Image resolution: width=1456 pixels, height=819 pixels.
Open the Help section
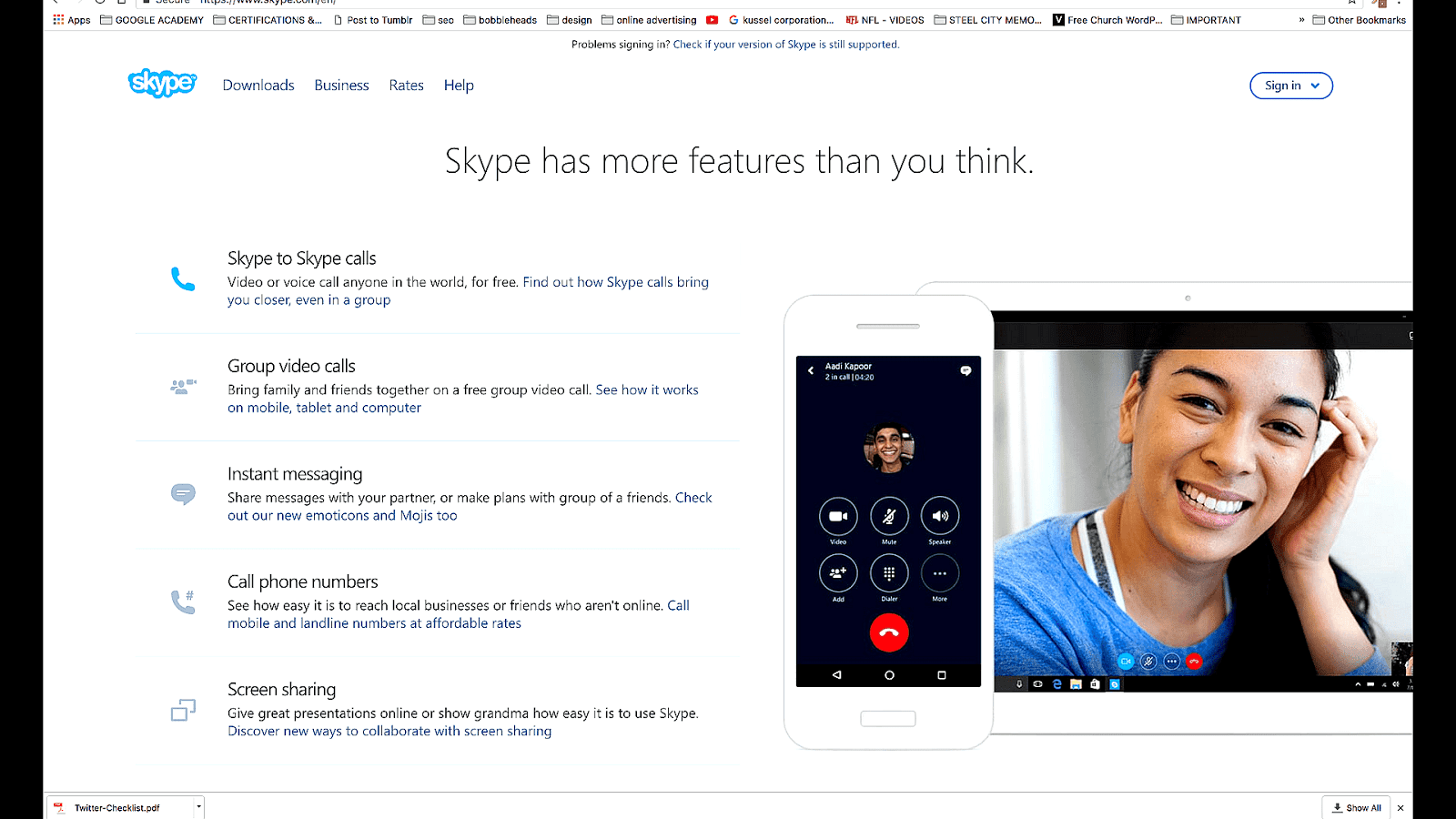tap(459, 86)
